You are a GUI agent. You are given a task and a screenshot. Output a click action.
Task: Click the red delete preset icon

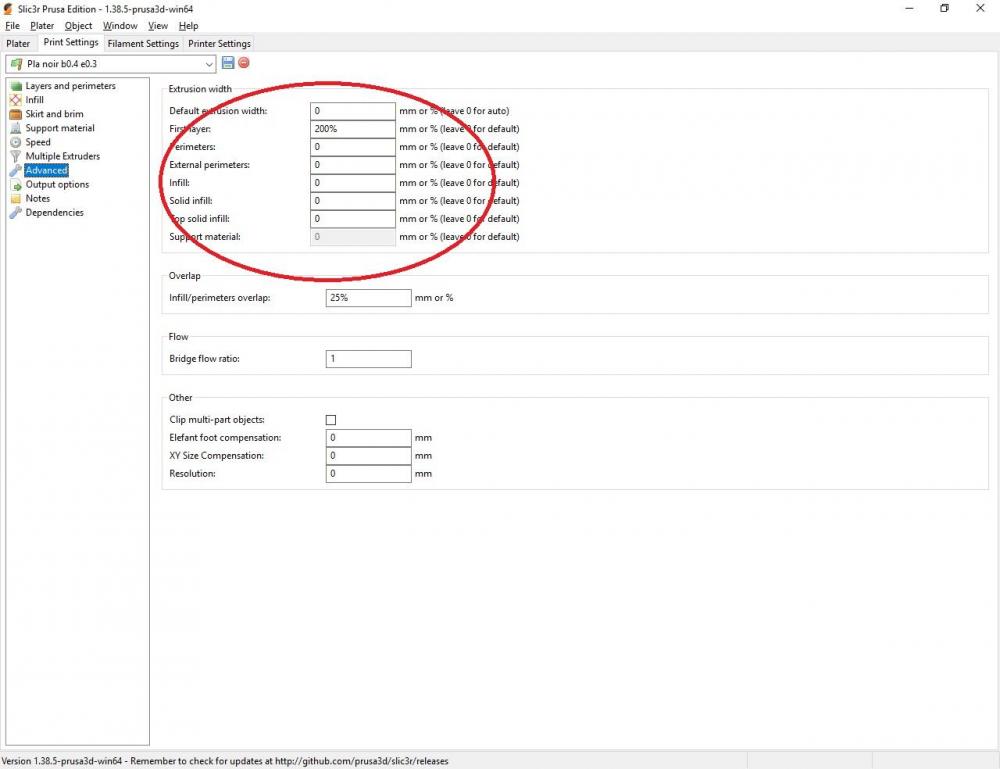(x=244, y=62)
